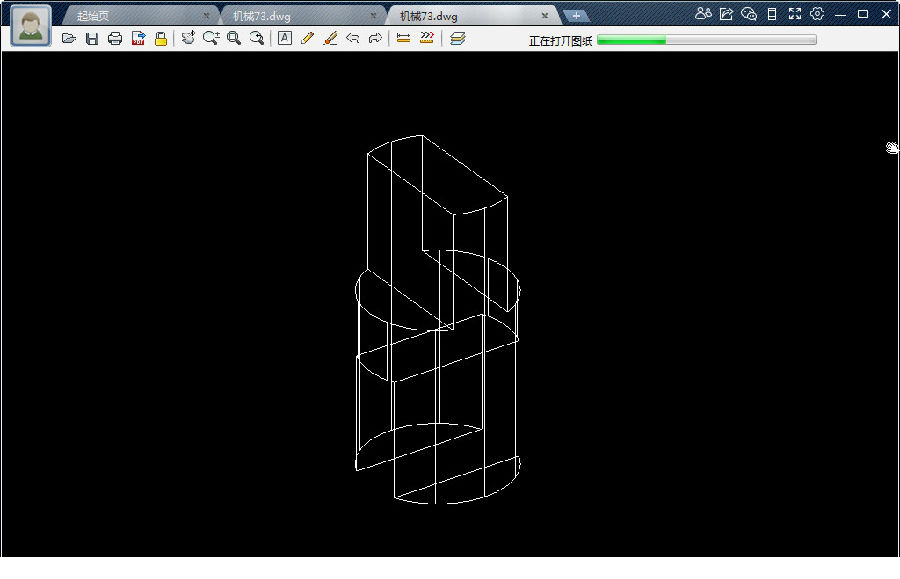Image resolution: width=900 pixels, height=579 pixels.
Task: Close the inactive 机械73.dwg tab
Action: (x=373, y=15)
